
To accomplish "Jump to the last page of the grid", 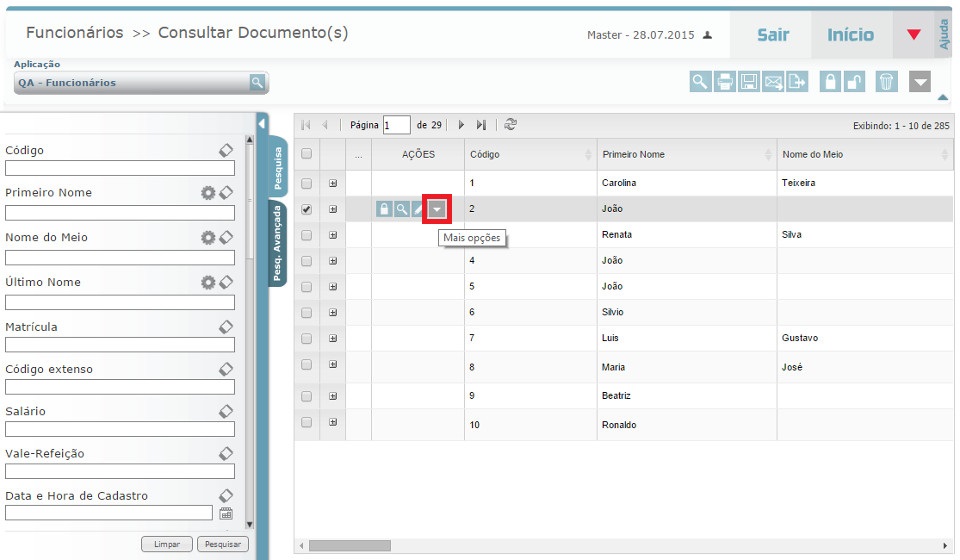I will pos(482,125).
